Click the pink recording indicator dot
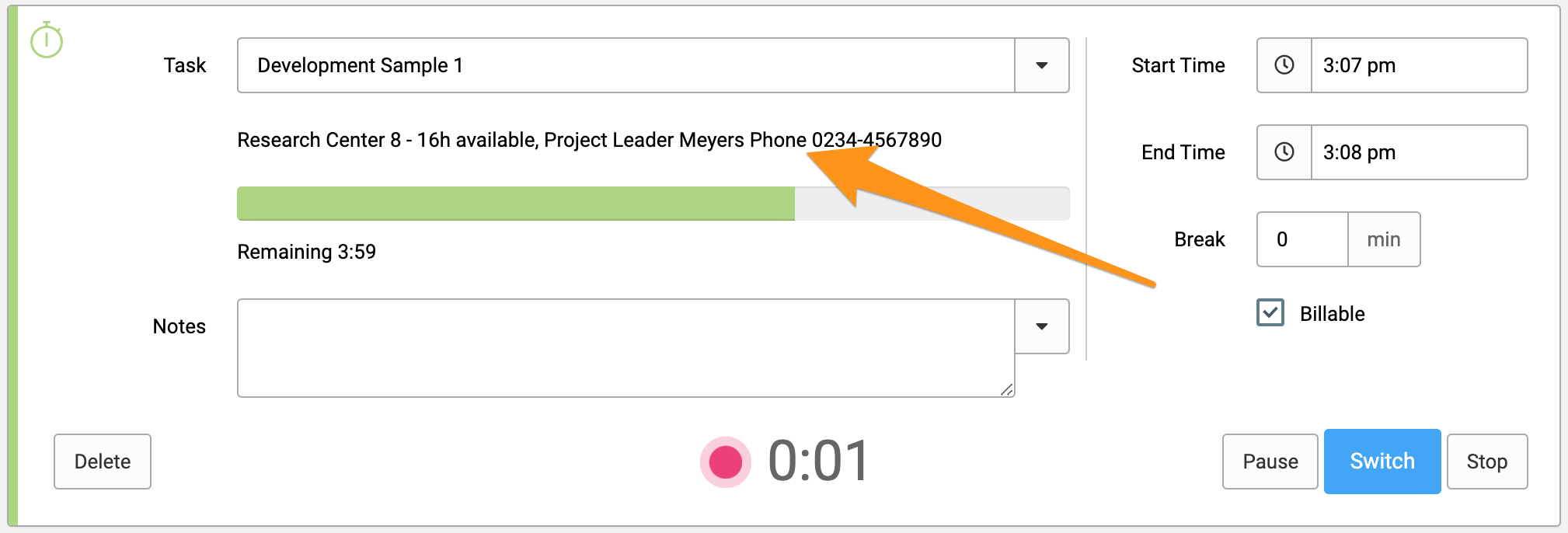1568x533 pixels. (x=726, y=462)
